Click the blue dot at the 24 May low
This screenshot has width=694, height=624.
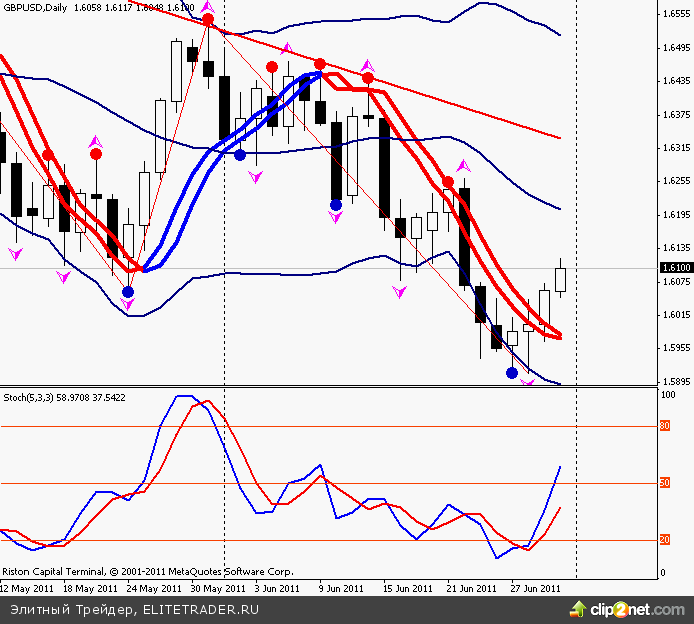[127, 292]
